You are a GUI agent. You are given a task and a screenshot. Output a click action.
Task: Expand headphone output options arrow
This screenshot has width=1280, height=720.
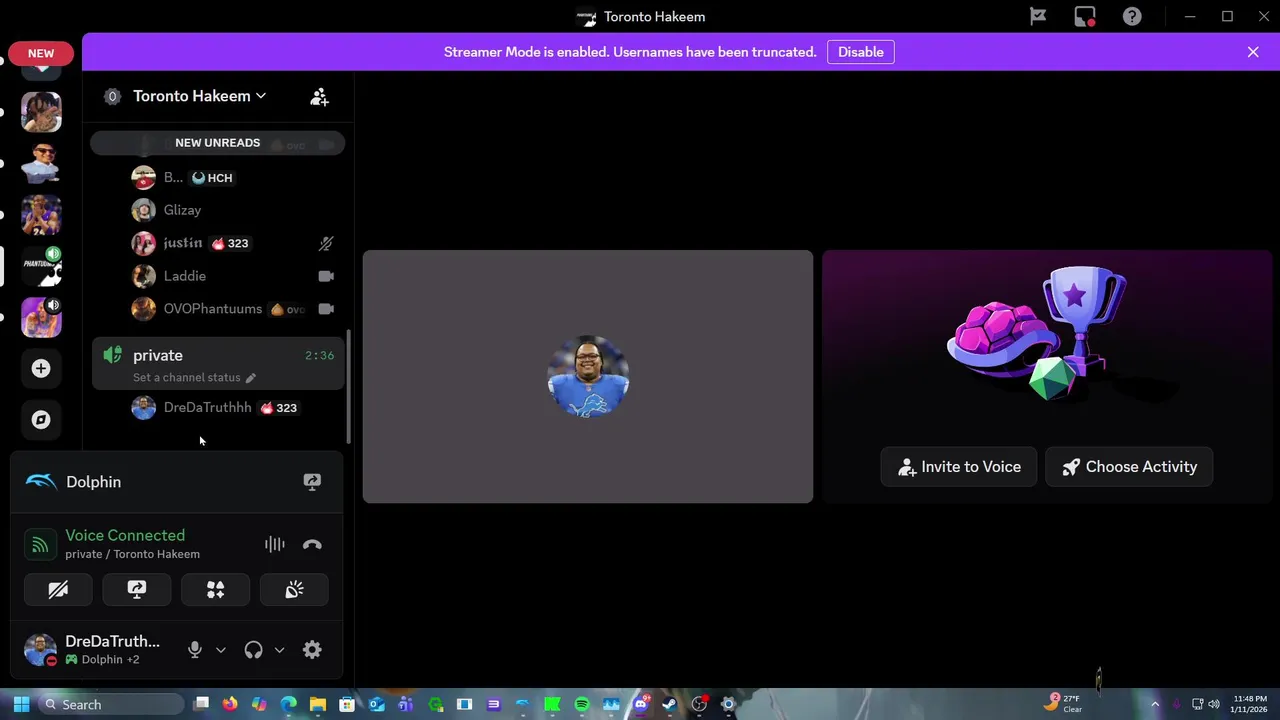[x=279, y=650]
